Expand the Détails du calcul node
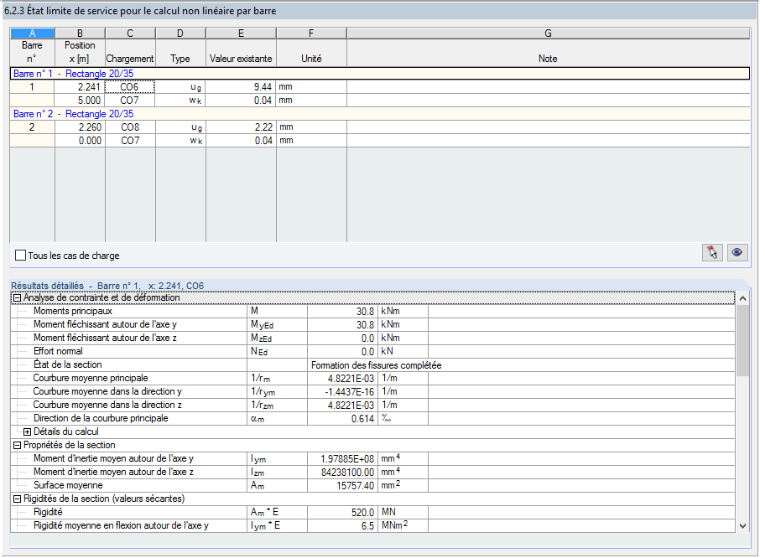This screenshot has width=760, height=558. point(27,432)
